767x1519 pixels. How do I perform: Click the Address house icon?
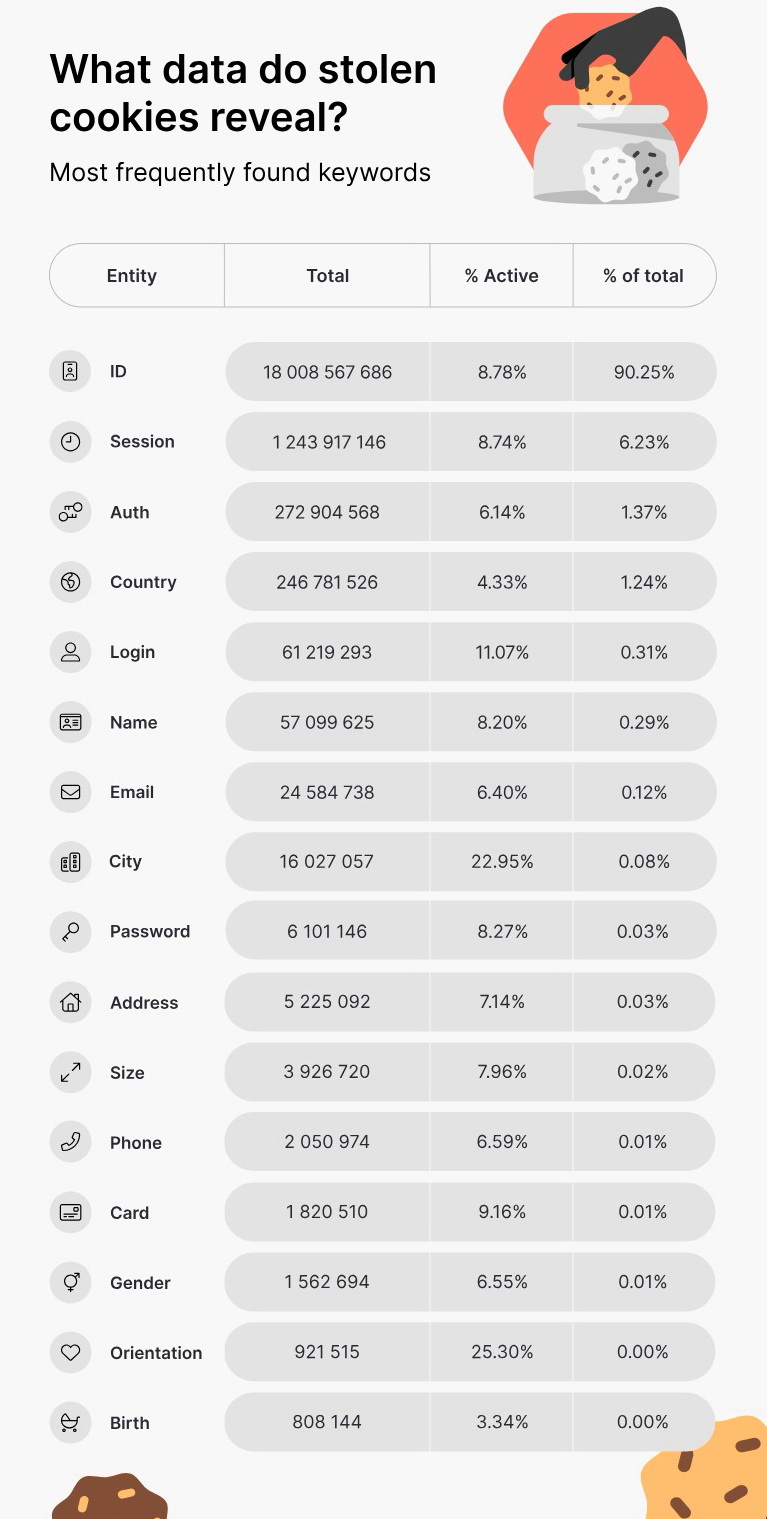[x=70, y=1002]
